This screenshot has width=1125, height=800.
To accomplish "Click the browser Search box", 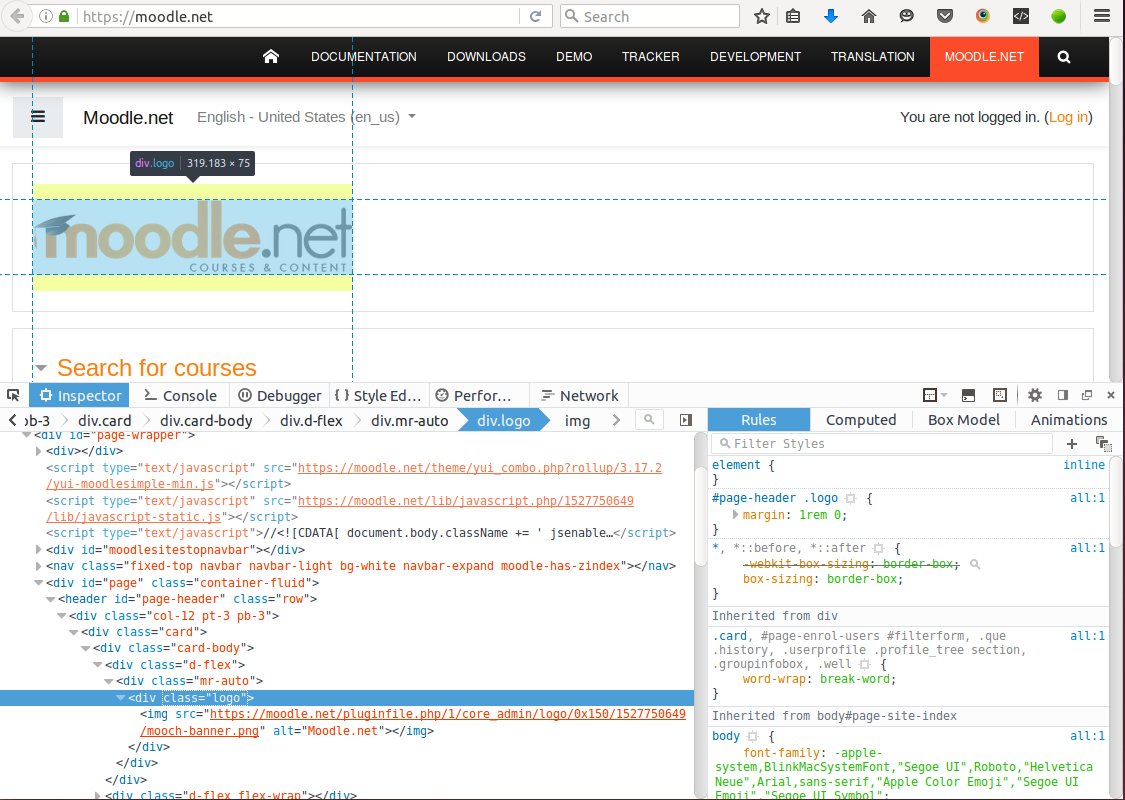I will (x=650, y=17).
